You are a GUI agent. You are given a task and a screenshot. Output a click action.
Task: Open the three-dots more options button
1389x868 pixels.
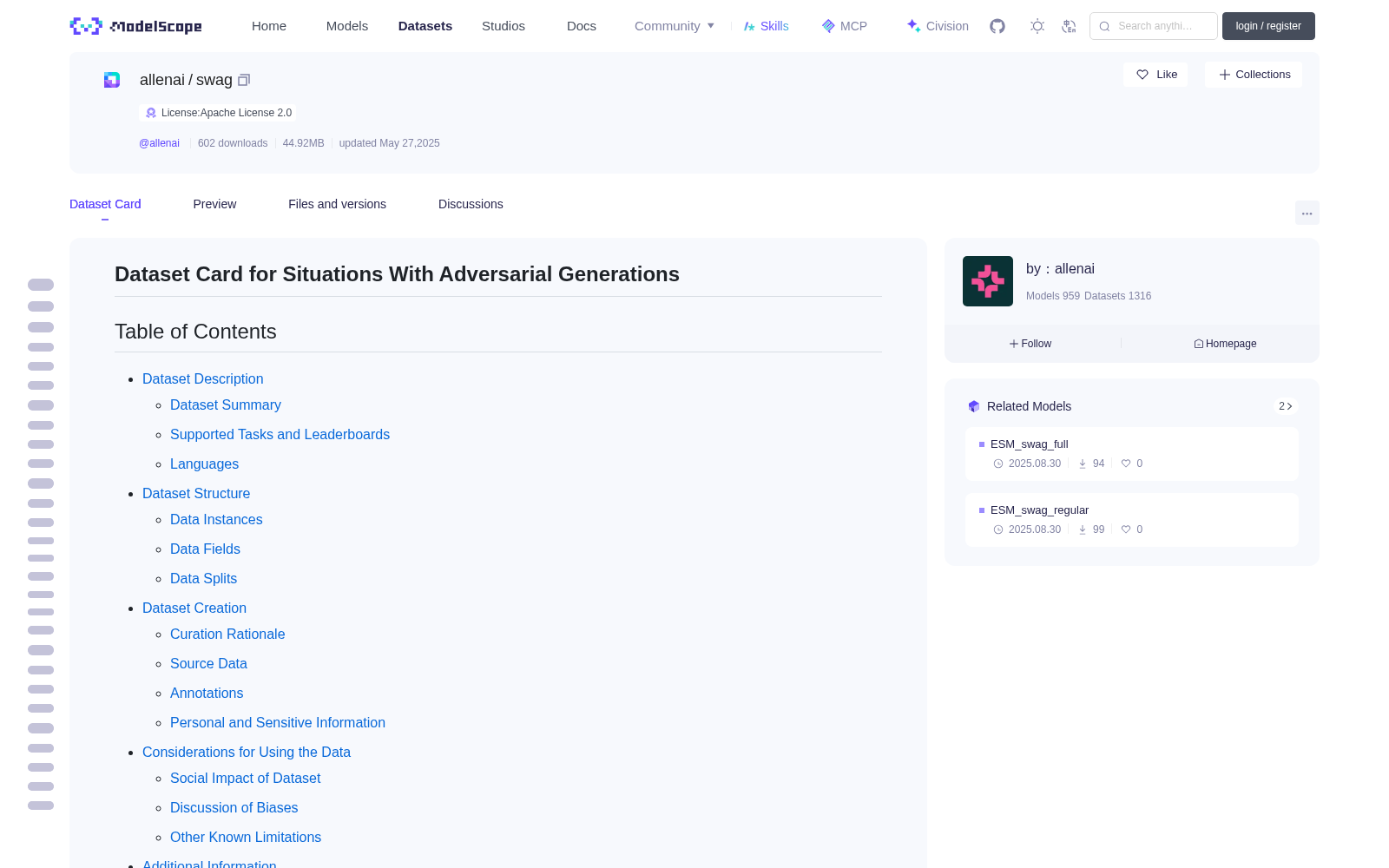coord(1307,213)
